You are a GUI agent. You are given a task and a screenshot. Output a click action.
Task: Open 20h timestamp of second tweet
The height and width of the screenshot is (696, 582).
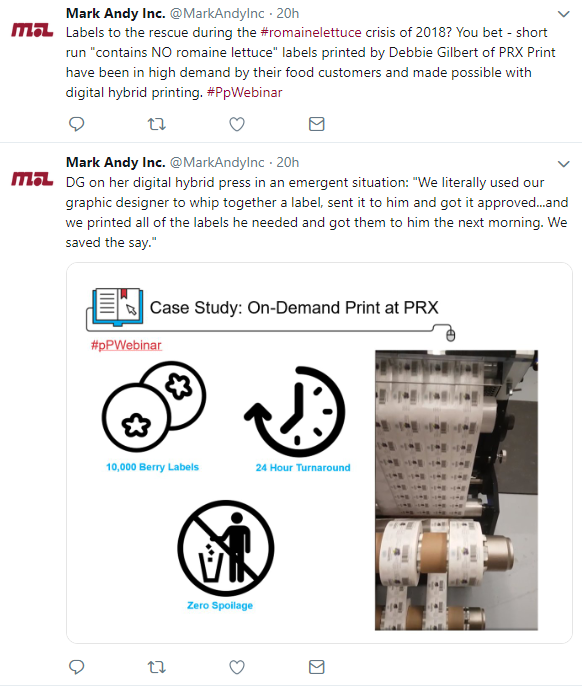tap(288, 162)
